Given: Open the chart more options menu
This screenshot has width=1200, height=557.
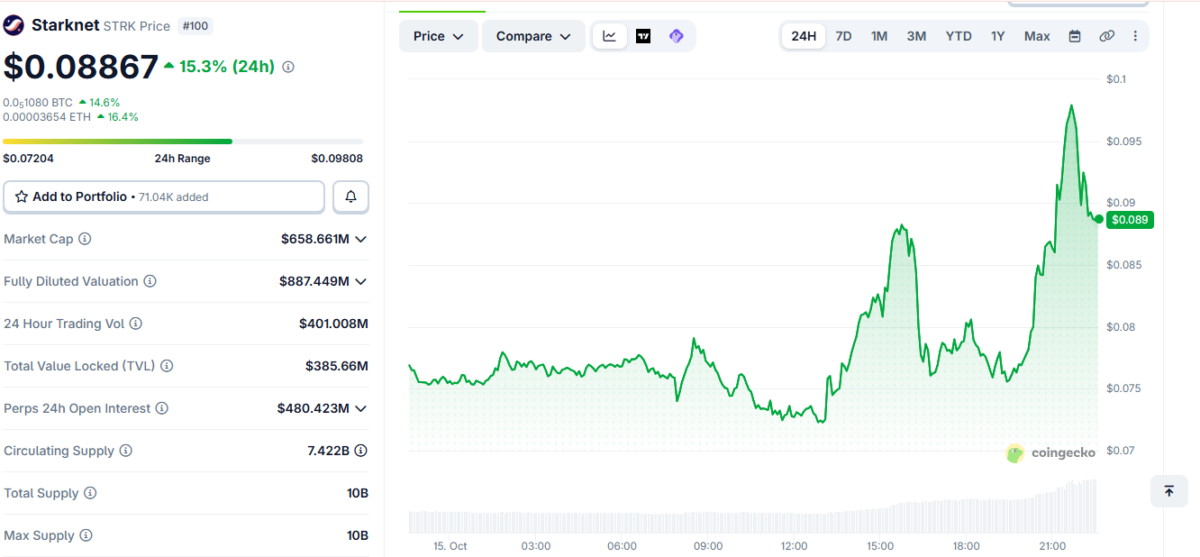Looking at the screenshot, I should click(x=1135, y=36).
